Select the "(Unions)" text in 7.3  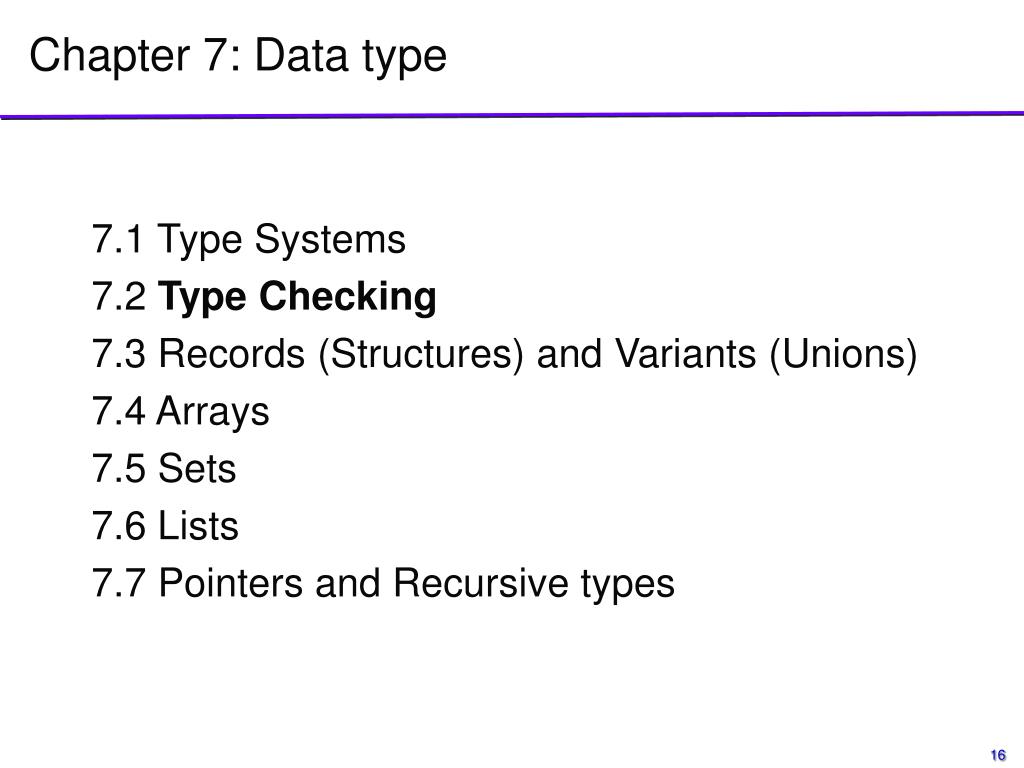tap(844, 355)
